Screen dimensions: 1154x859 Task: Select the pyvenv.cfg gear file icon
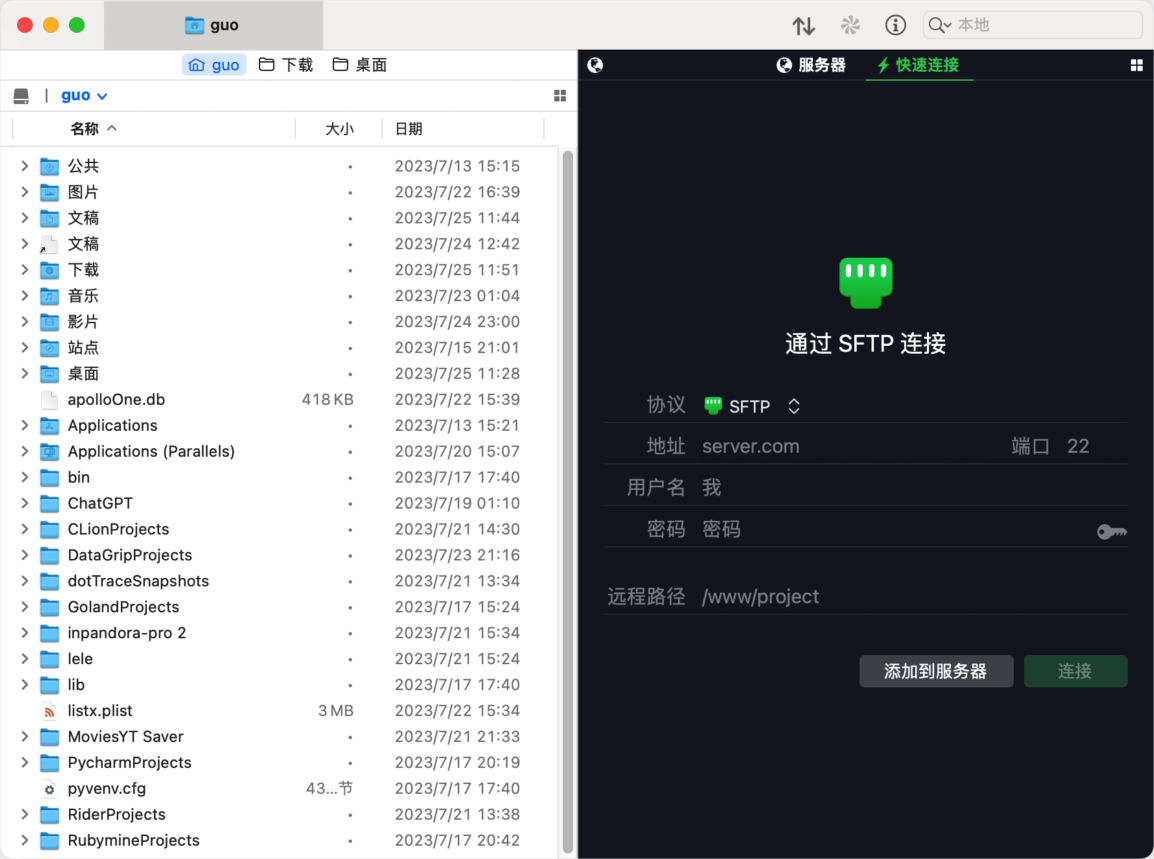pos(49,788)
